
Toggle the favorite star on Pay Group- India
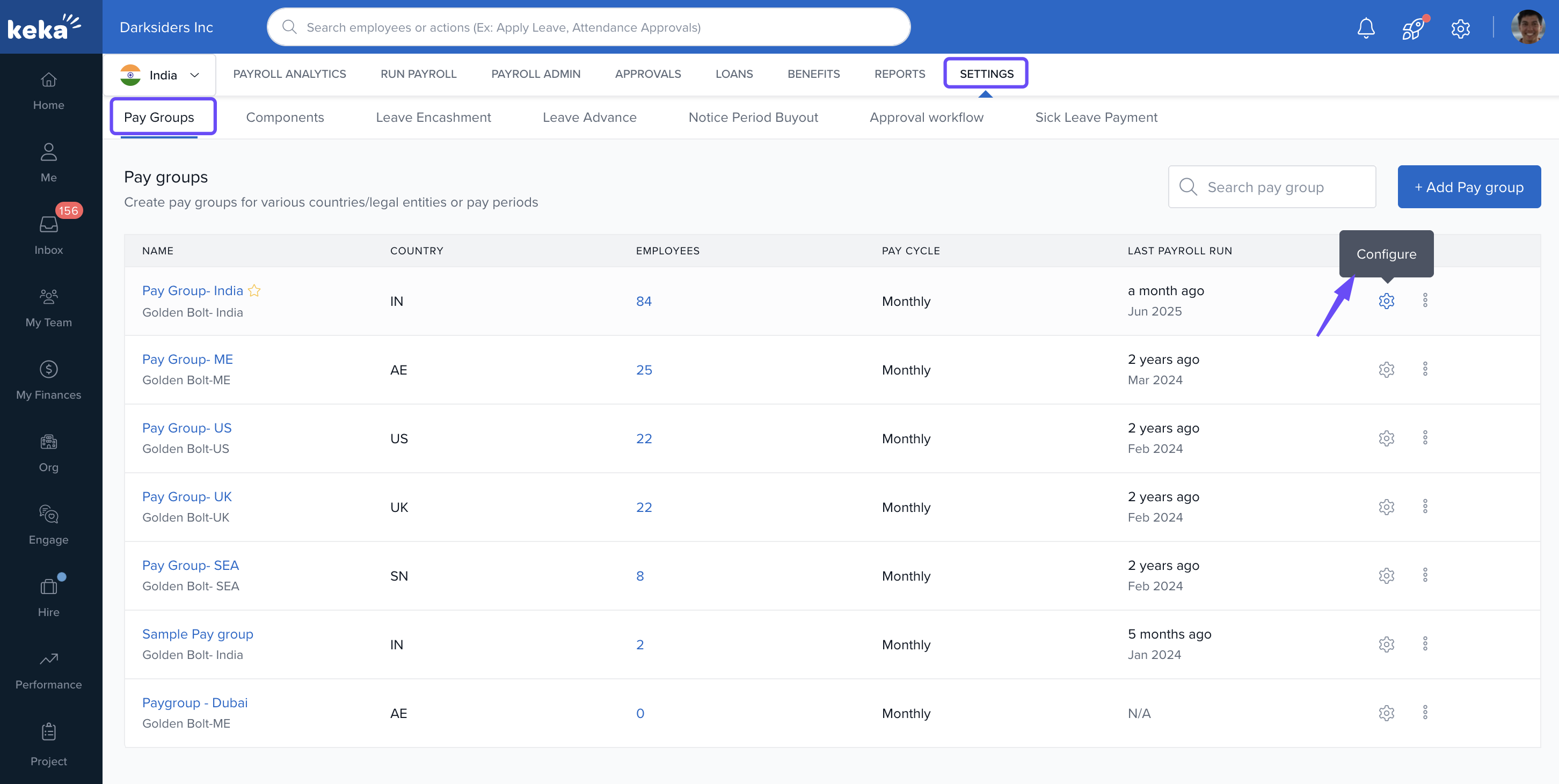click(x=254, y=290)
